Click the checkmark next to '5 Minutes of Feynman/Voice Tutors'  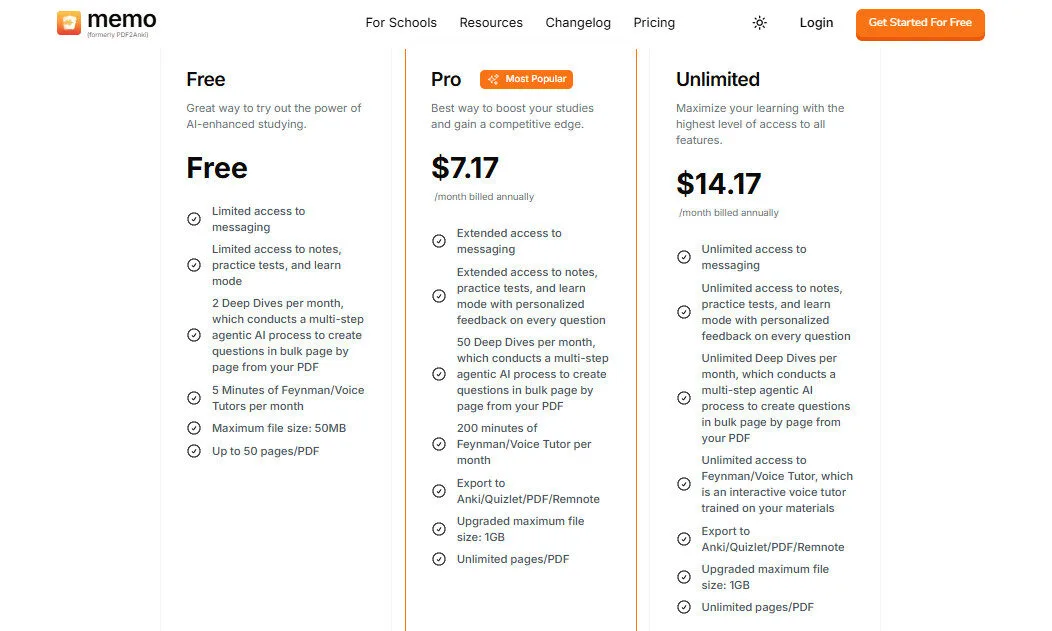coord(194,397)
